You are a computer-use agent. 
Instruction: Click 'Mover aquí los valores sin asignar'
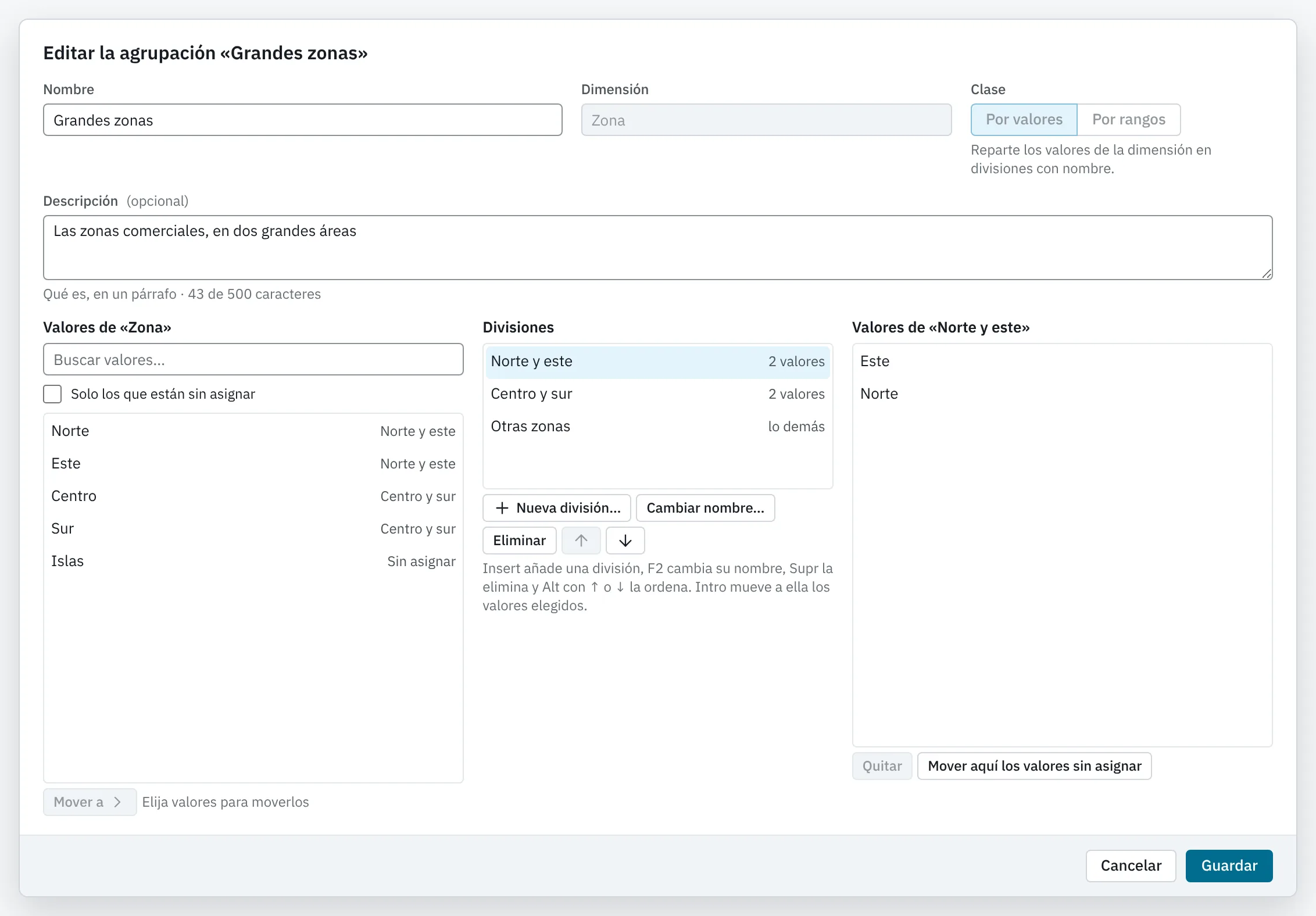point(1034,766)
